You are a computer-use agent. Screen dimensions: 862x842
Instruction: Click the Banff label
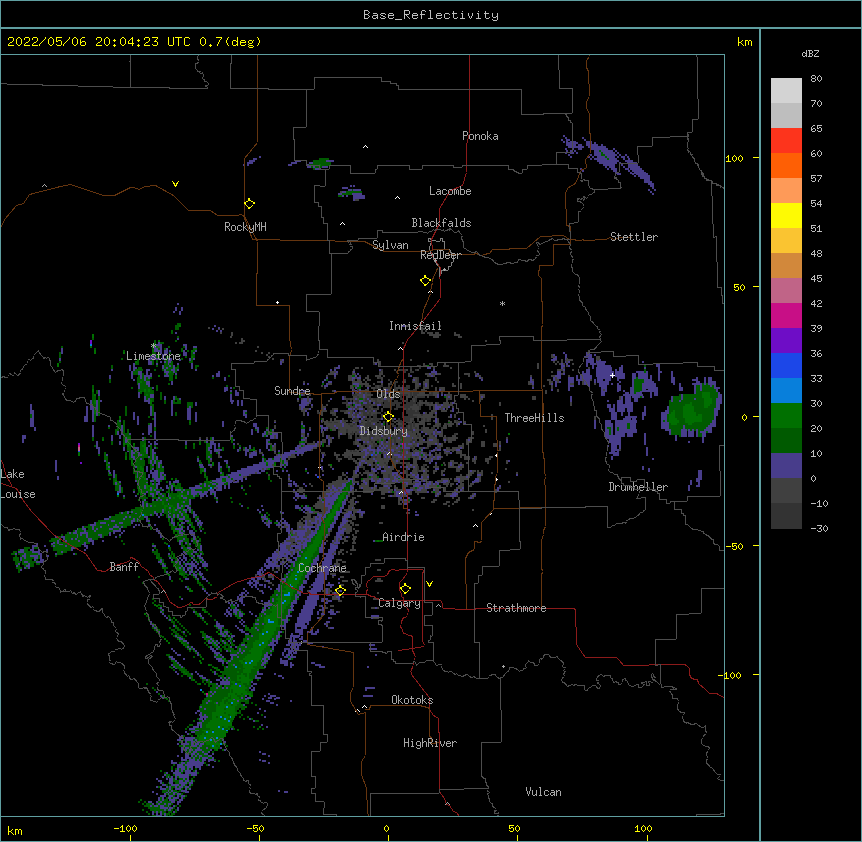[x=124, y=567]
